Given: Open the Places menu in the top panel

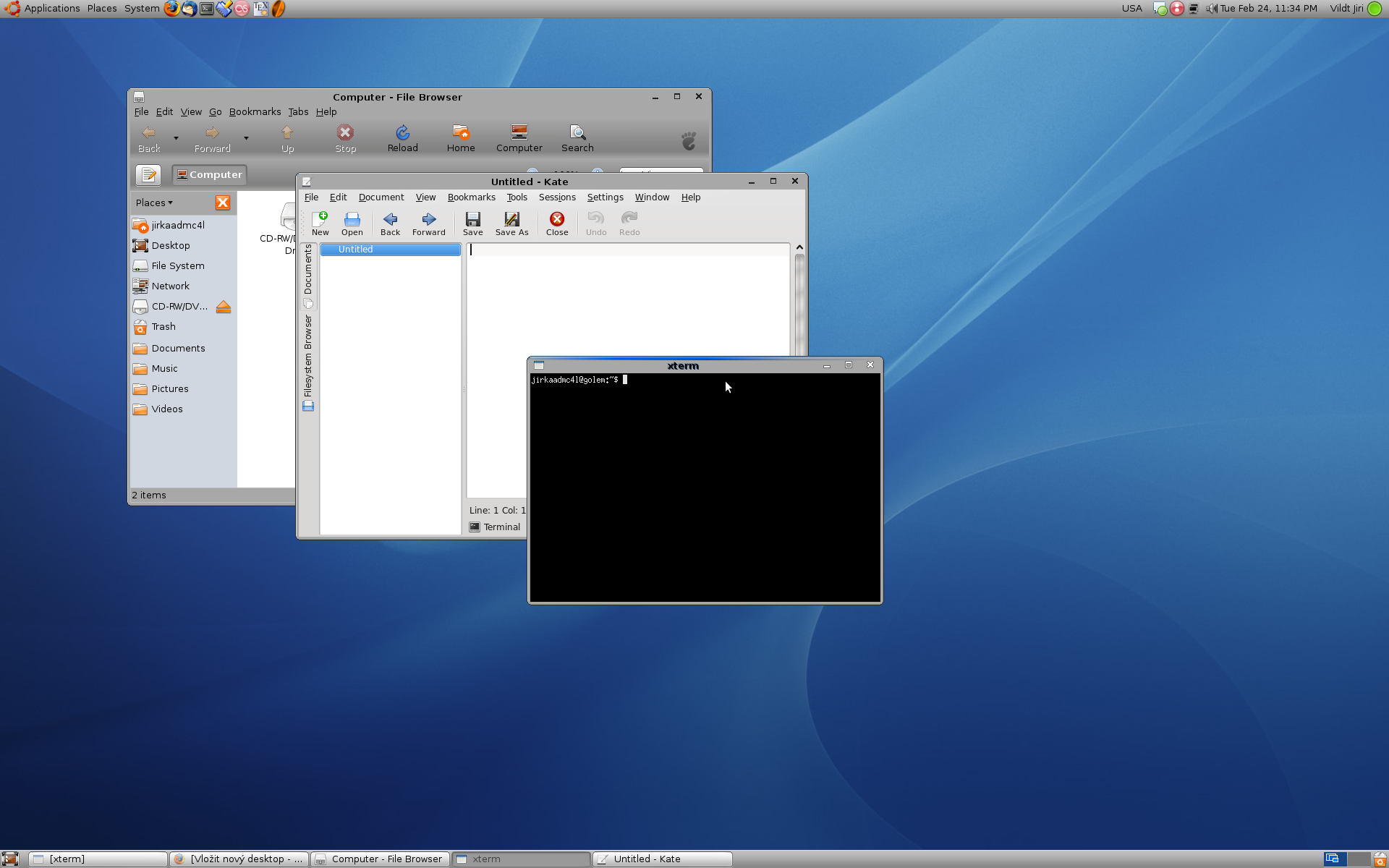Looking at the screenshot, I should 102,9.
